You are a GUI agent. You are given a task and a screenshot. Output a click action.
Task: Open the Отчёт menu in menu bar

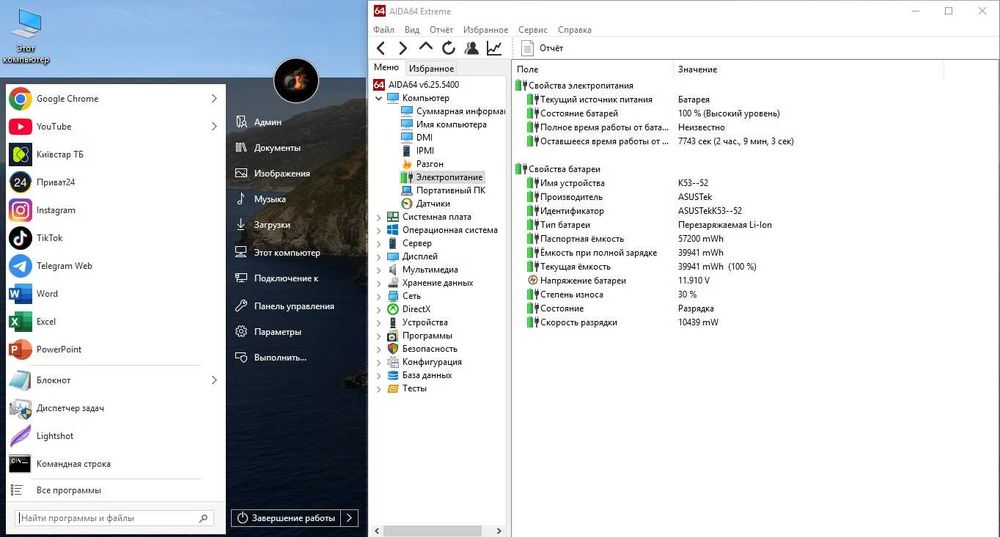pyautogui.click(x=441, y=30)
